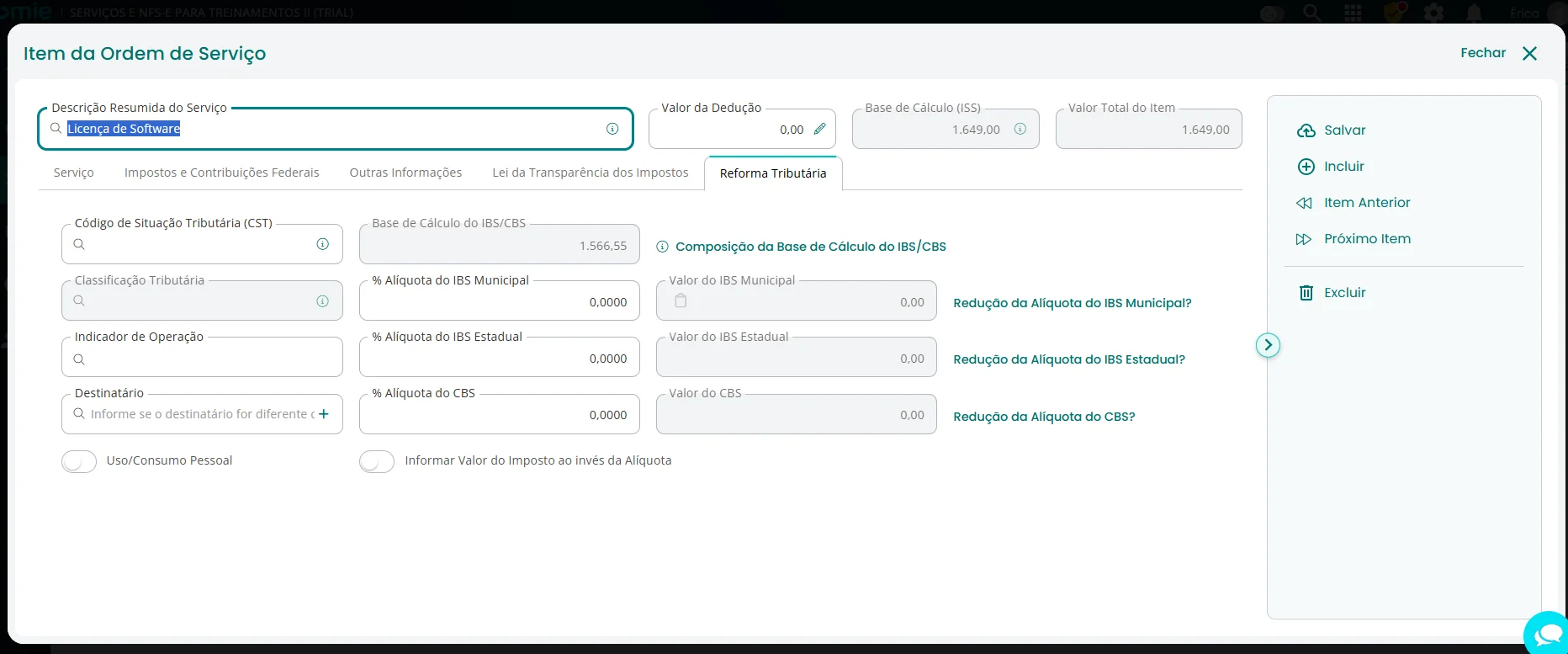Image resolution: width=1568 pixels, height=654 pixels.
Task: Click the Item Anterior rewind icon
Action: pyautogui.click(x=1304, y=203)
